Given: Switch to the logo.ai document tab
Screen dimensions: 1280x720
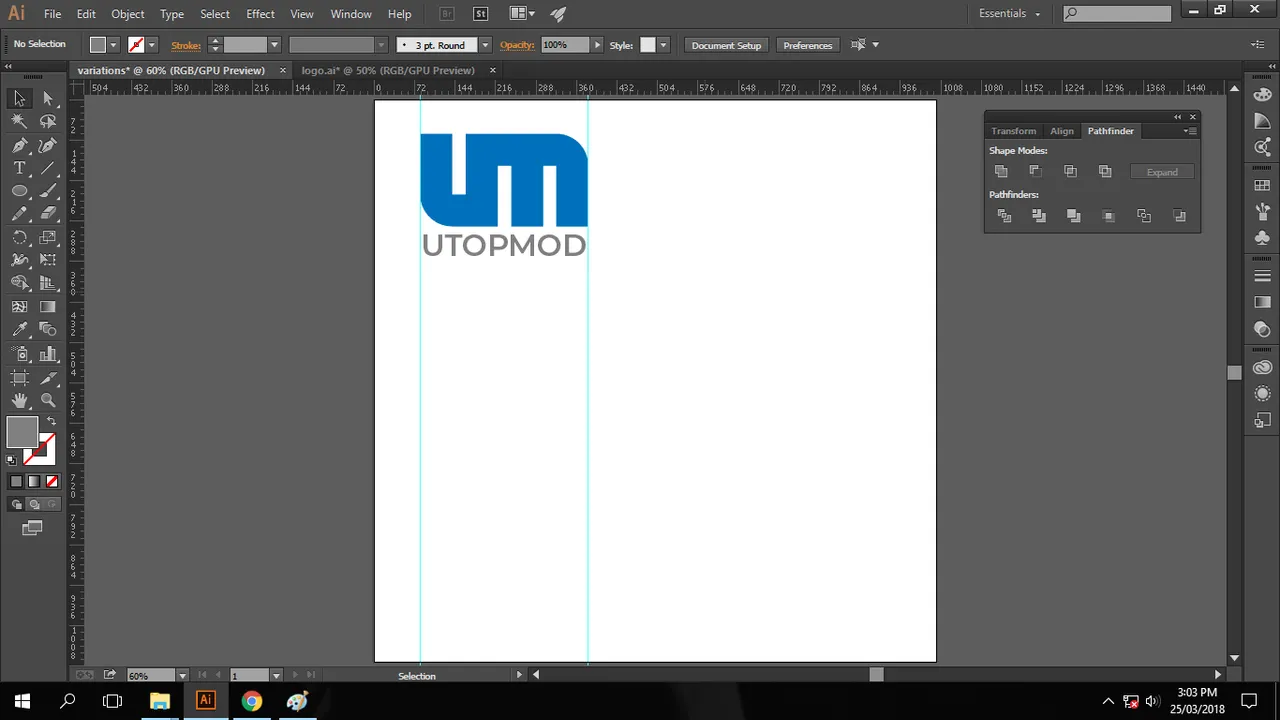Looking at the screenshot, I should point(388,70).
